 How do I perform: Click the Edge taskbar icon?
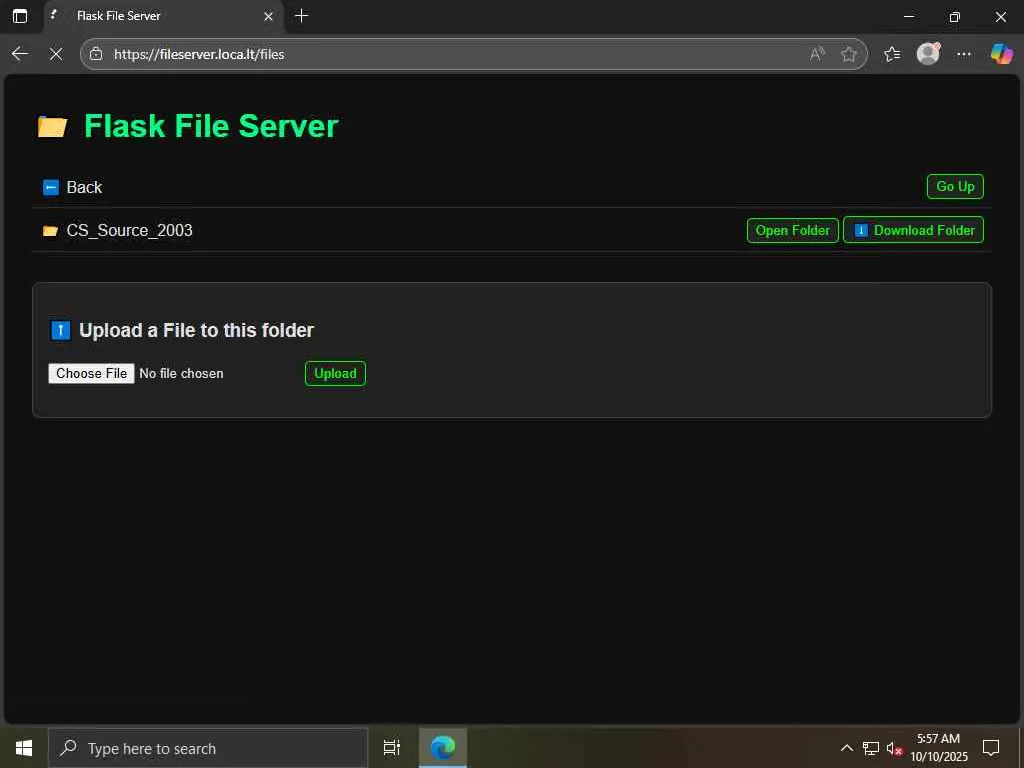(443, 748)
